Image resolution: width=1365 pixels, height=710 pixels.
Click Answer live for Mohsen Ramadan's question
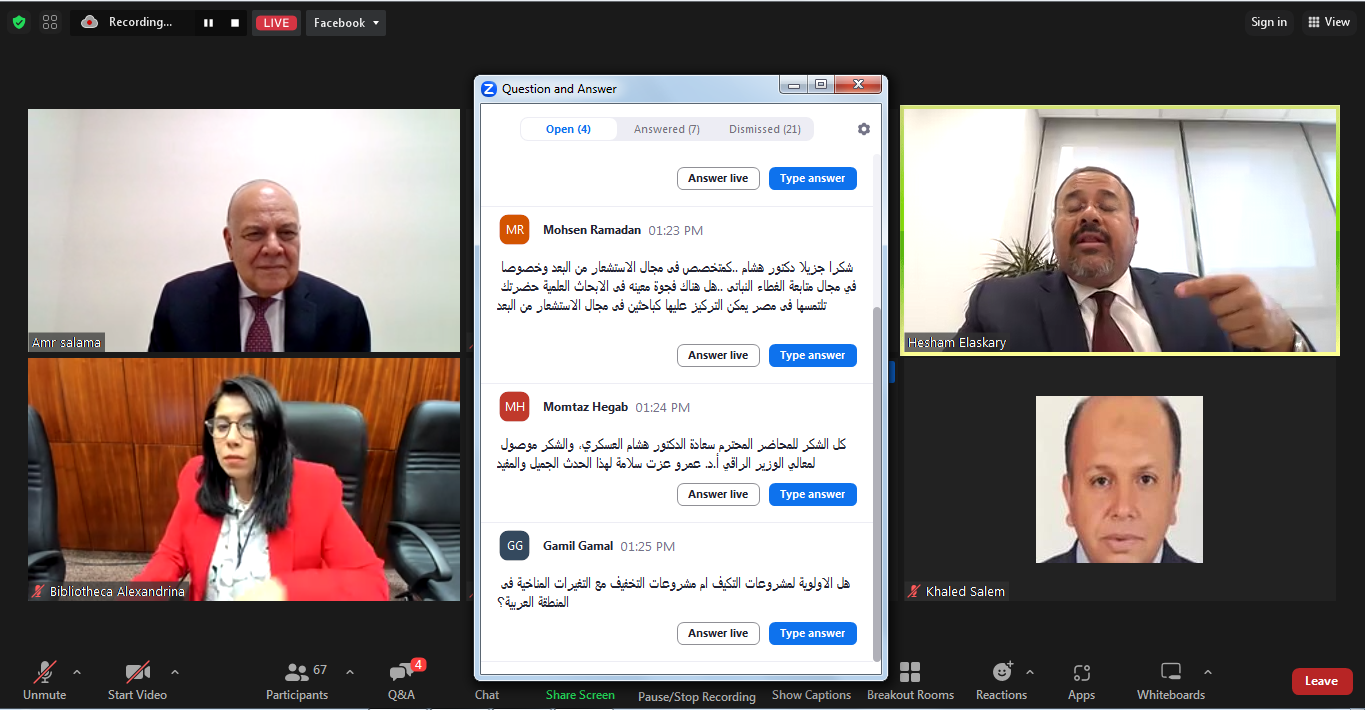click(718, 355)
